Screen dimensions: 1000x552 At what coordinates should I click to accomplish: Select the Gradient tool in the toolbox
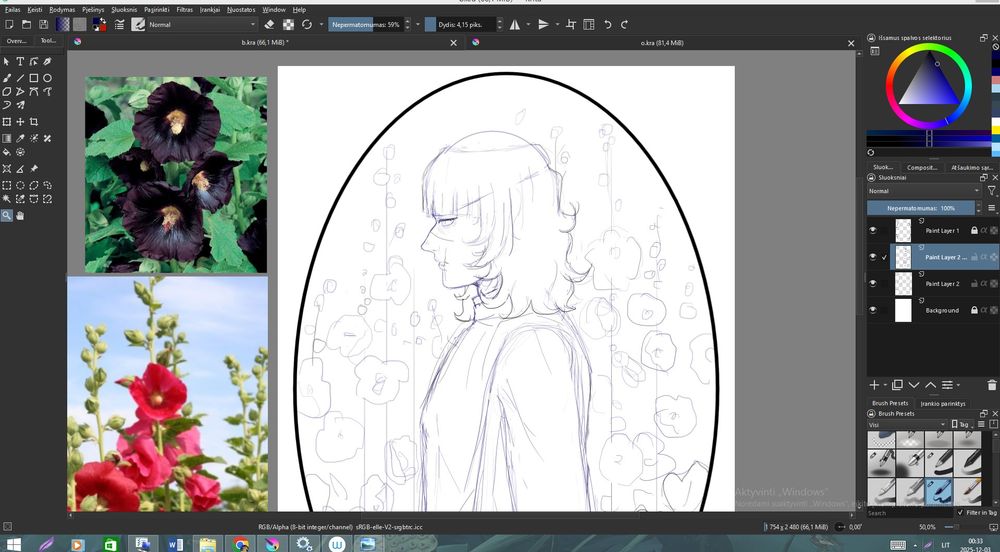[6, 138]
